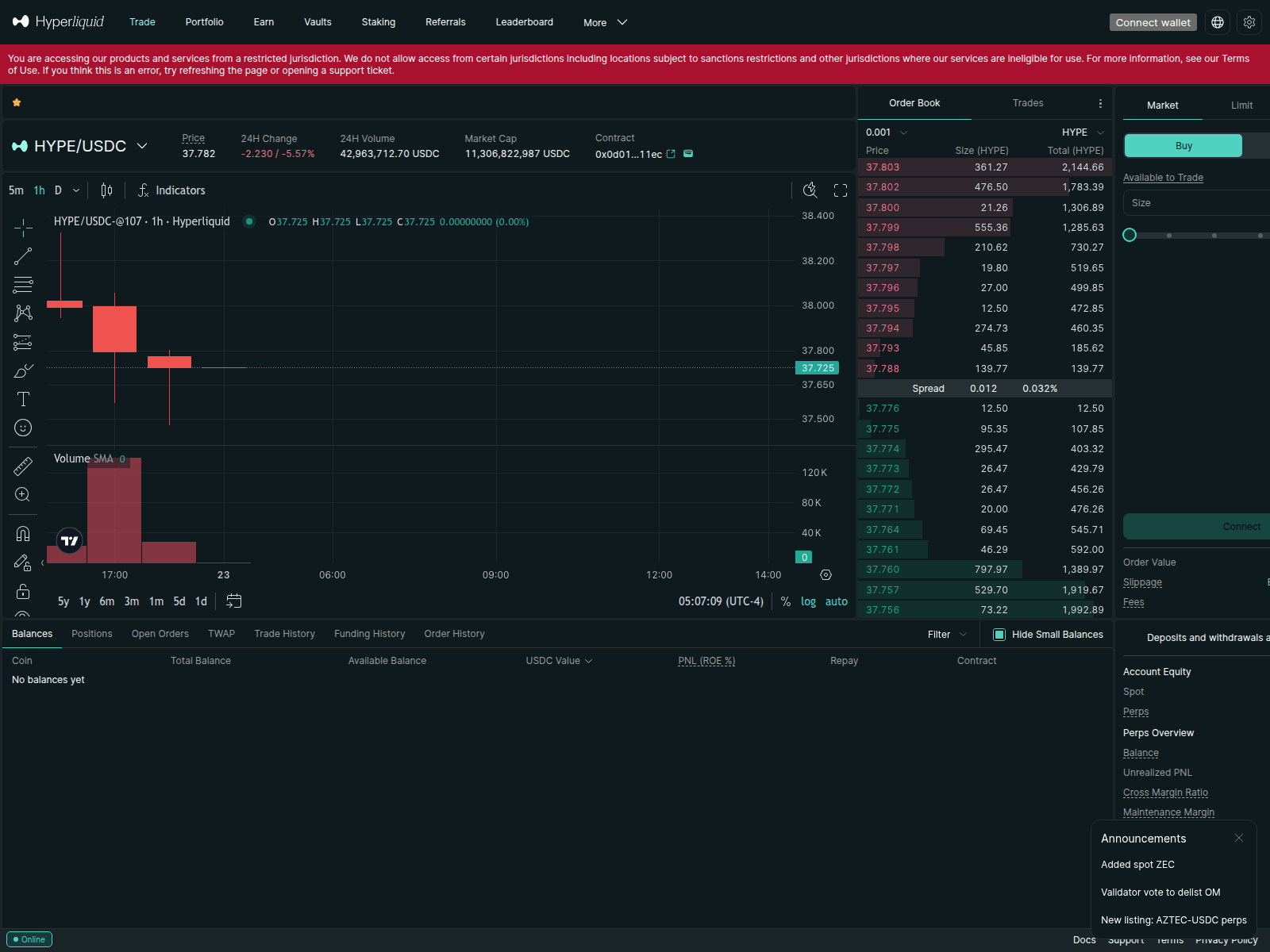This screenshot has width=1270, height=952.
Task: Select the trend line drawing tool
Action: [23, 256]
